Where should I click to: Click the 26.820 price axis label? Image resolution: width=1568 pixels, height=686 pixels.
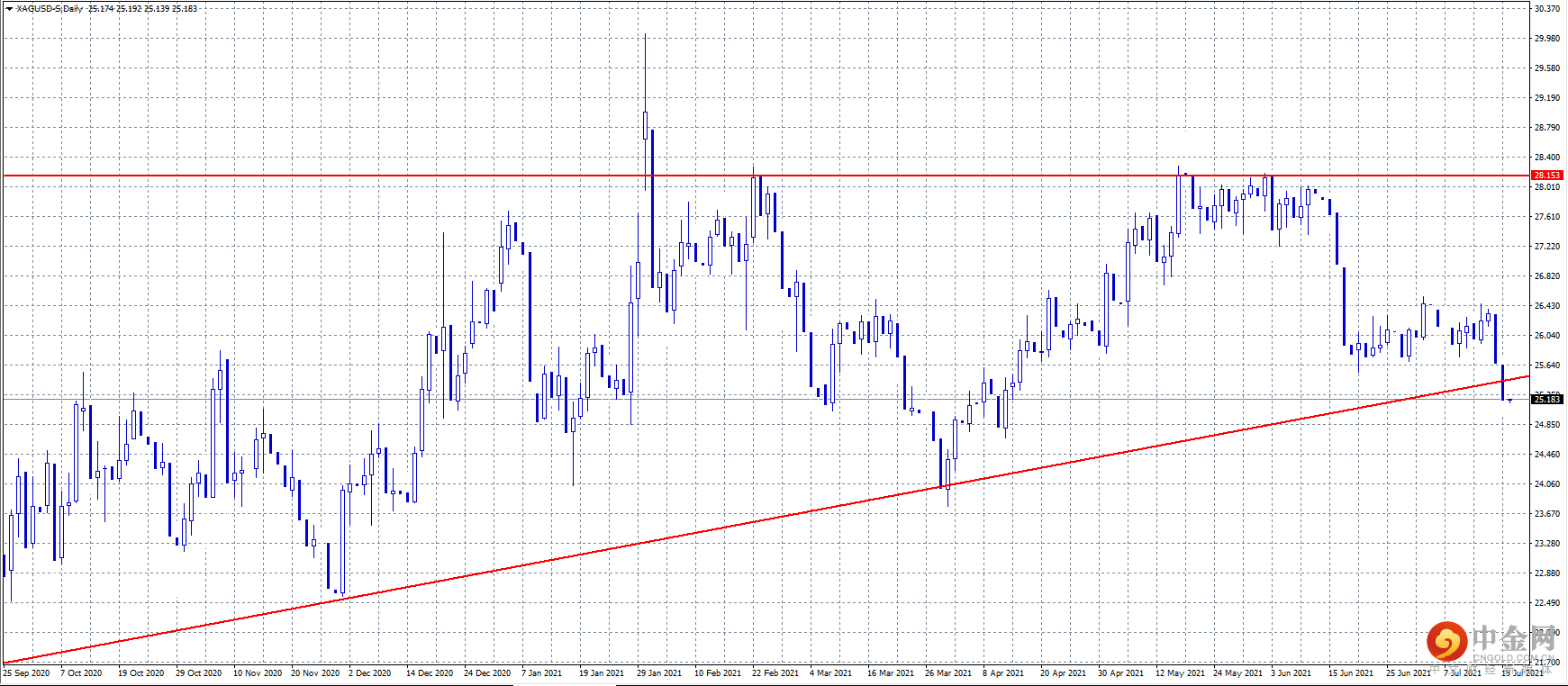point(1547,275)
